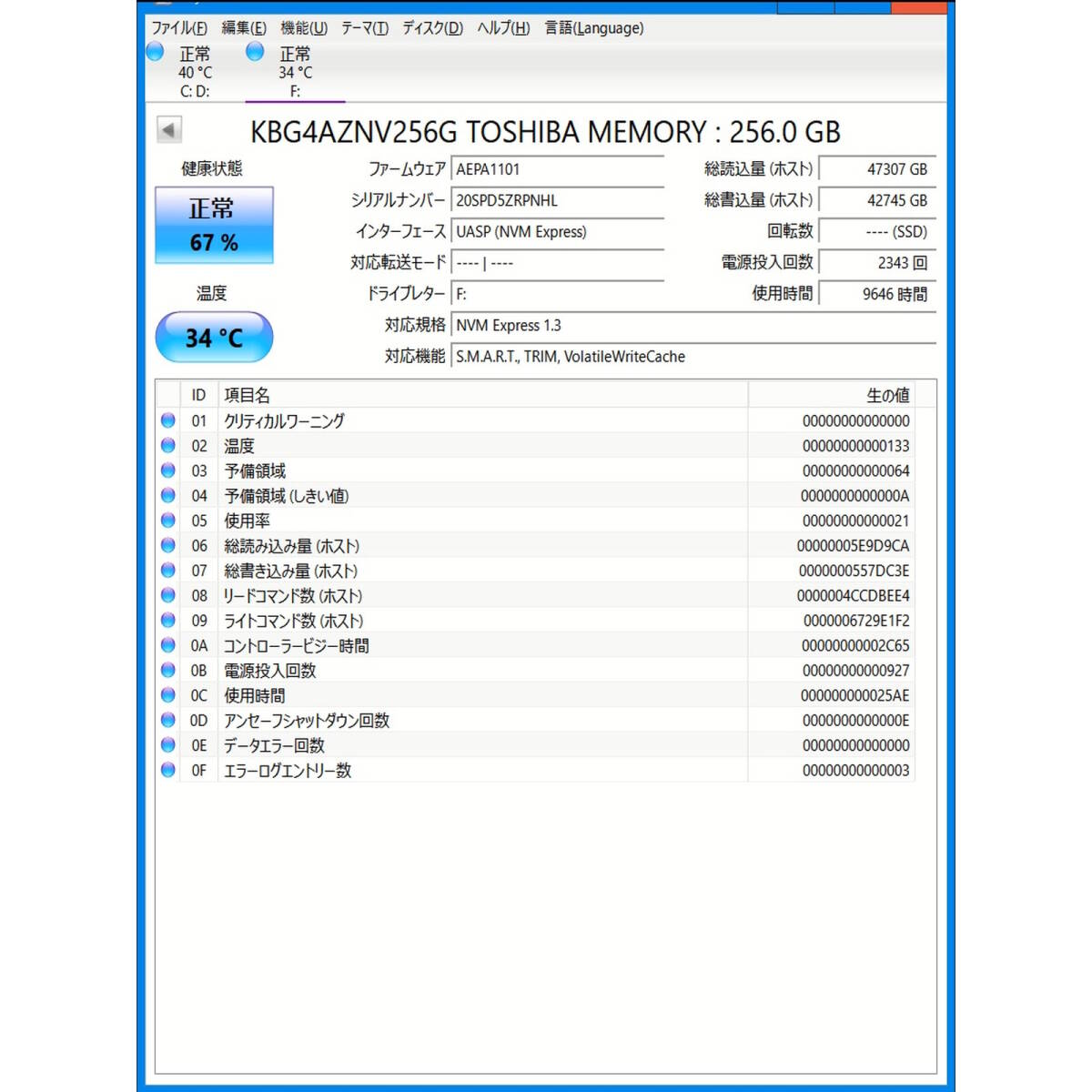
Task: Select the アンセーフシャットダウン回数 attribute name
Action: [x=307, y=720]
